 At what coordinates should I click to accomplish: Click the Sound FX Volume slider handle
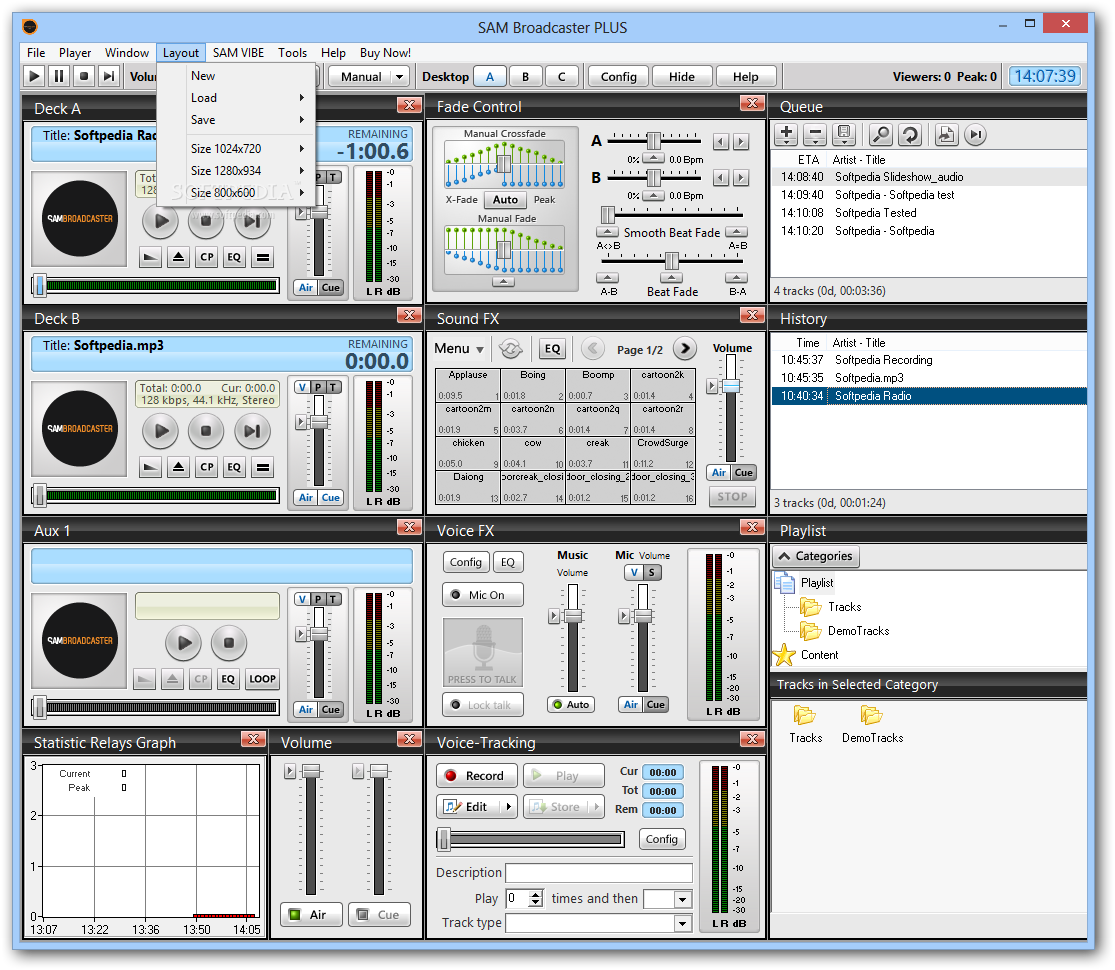[731, 386]
